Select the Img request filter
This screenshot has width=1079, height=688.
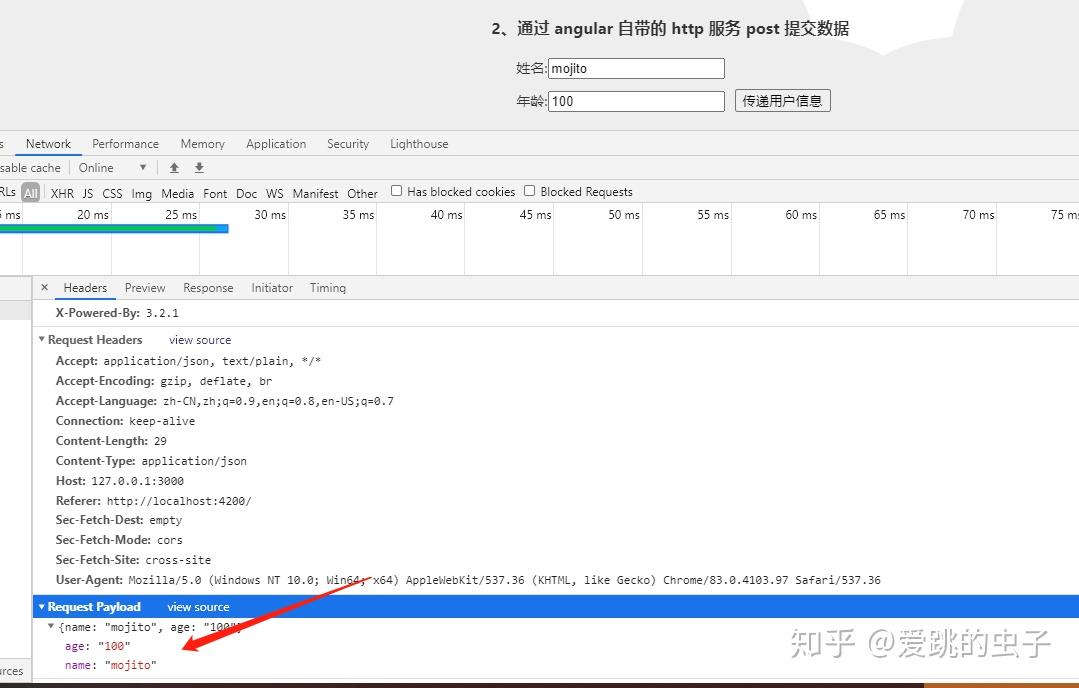(x=141, y=192)
